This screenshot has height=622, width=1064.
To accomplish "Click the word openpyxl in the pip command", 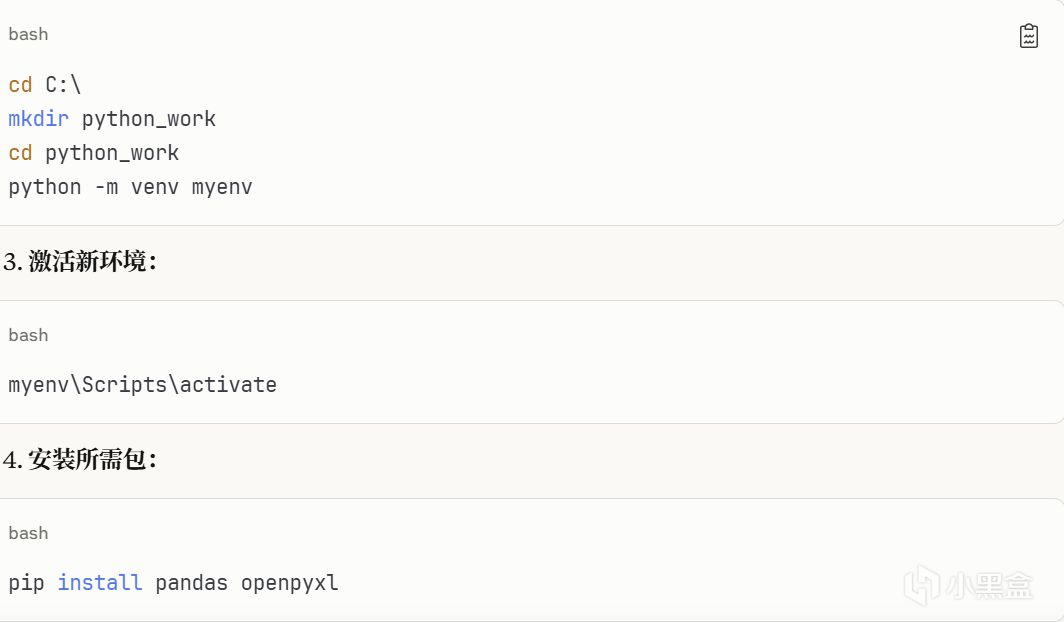I will 290,582.
